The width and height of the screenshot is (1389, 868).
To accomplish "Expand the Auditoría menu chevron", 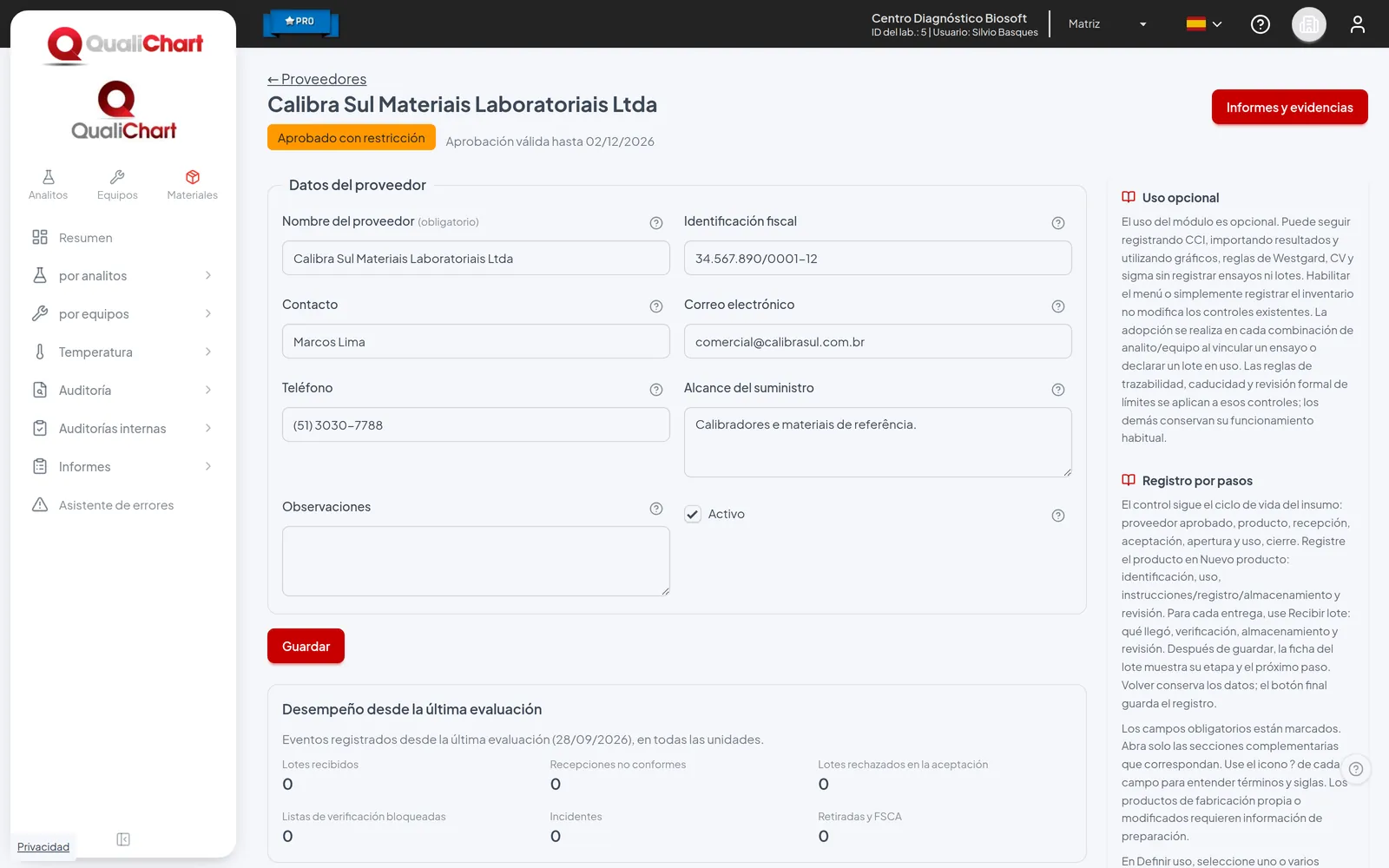I will pos(208,391).
